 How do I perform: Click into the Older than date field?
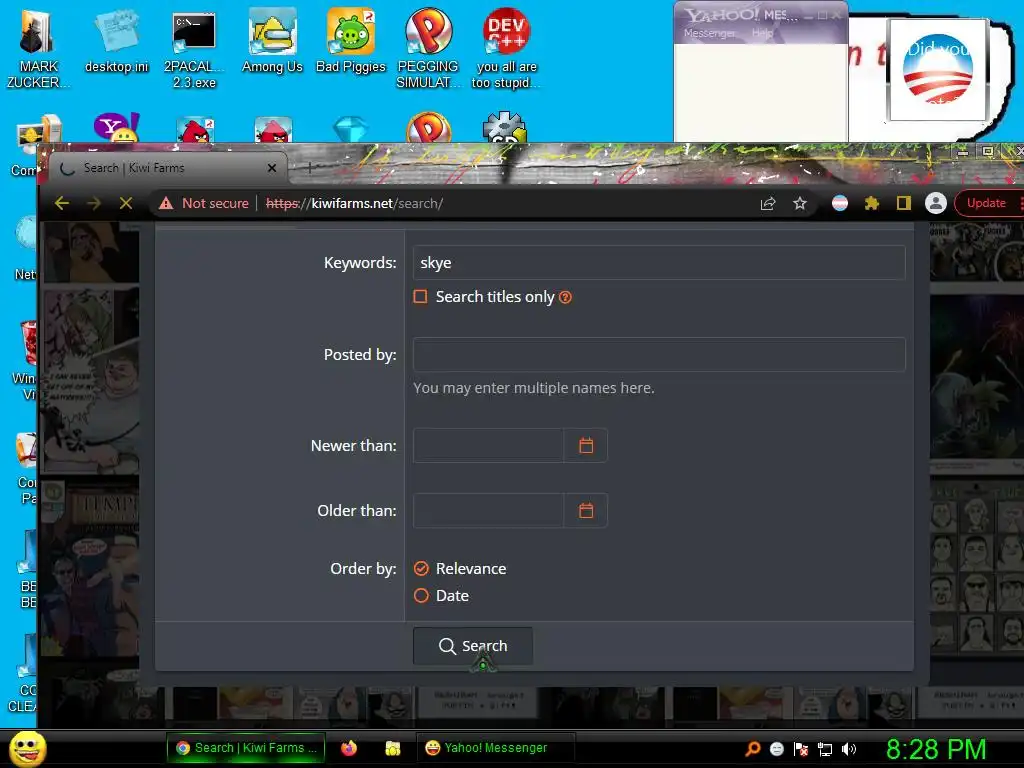click(x=488, y=510)
